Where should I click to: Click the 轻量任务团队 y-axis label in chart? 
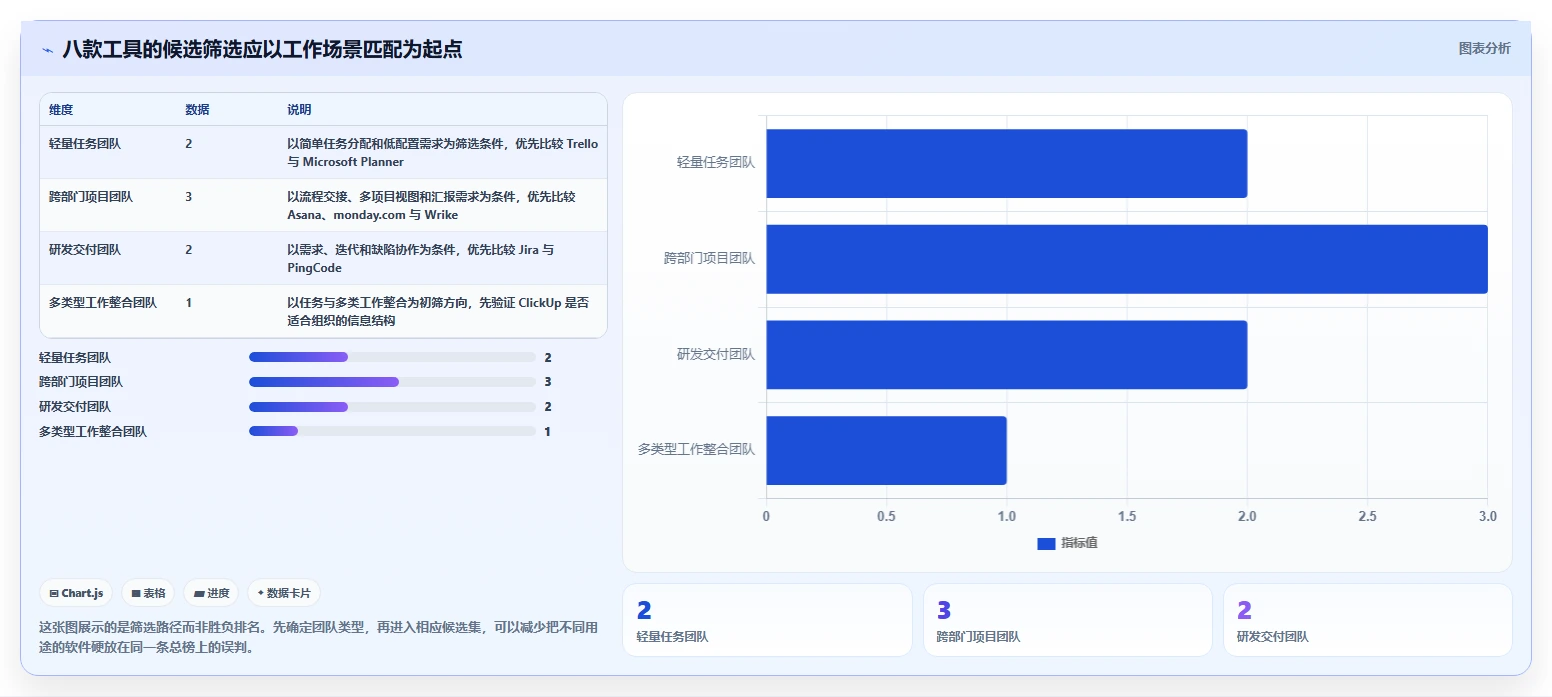(716, 162)
